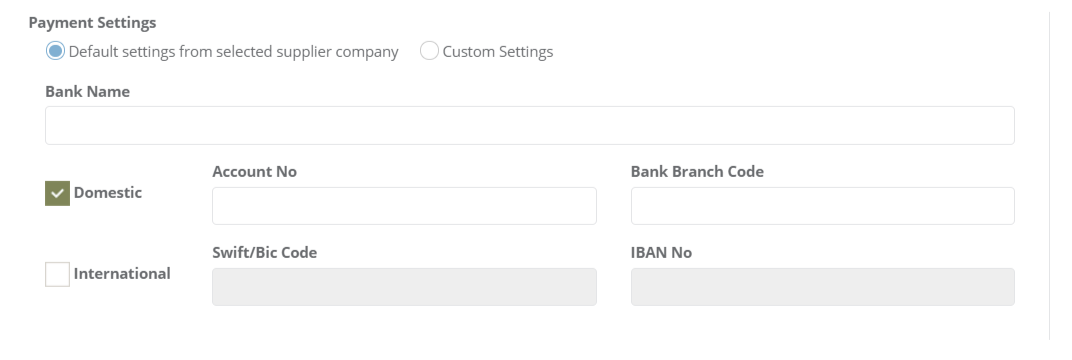Image resolution: width=1072 pixels, height=360 pixels.
Task: Click the Account No field label
Action: tap(254, 171)
